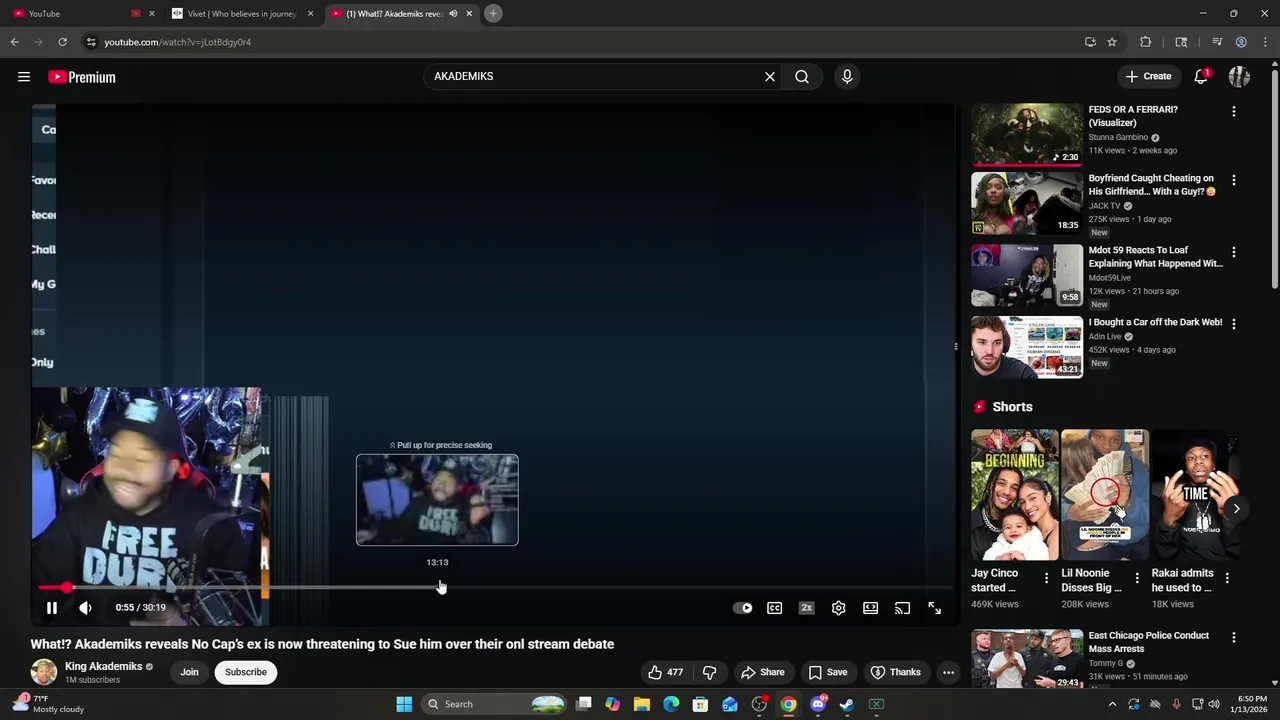Open options for Boyfriend Caught Cheating video

pos(1234,181)
